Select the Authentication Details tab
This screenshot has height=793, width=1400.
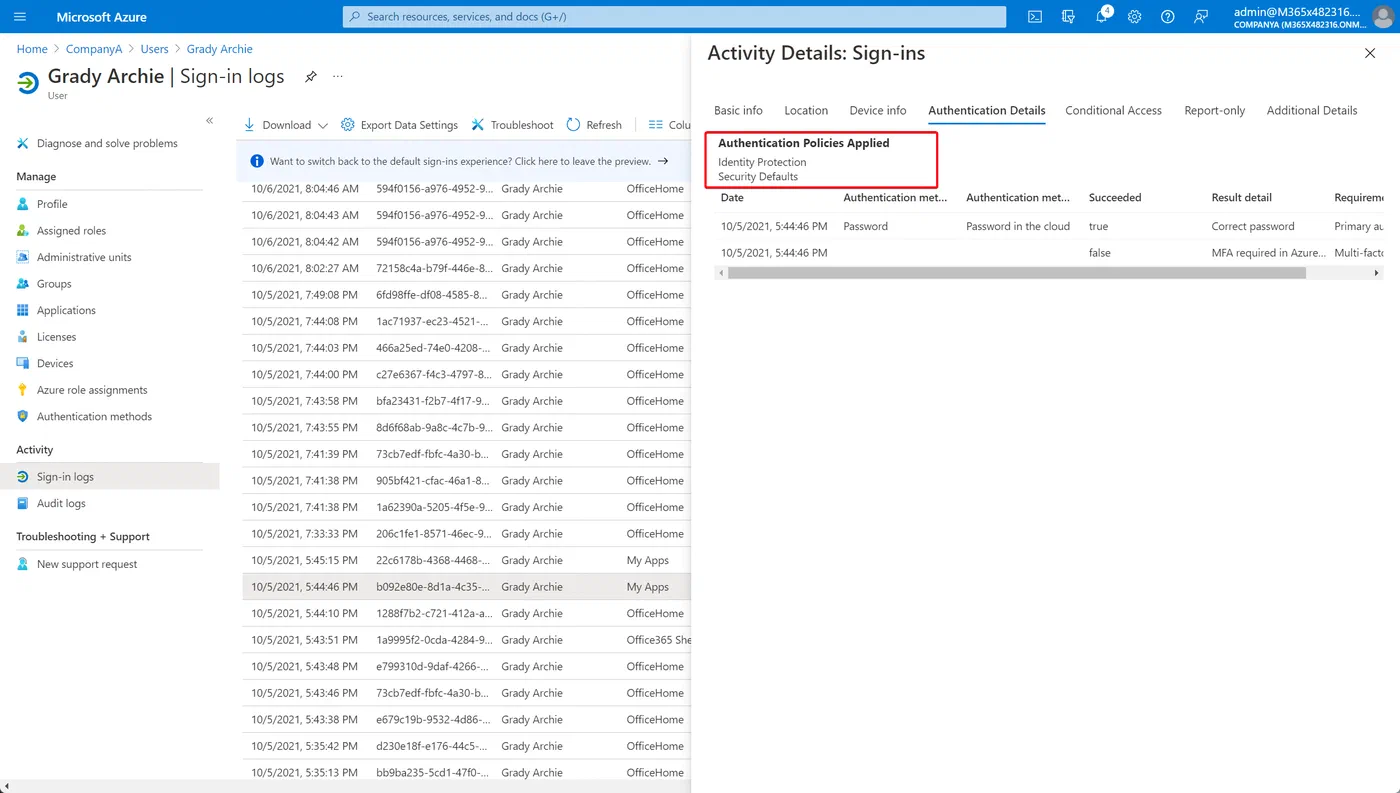click(x=987, y=111)
